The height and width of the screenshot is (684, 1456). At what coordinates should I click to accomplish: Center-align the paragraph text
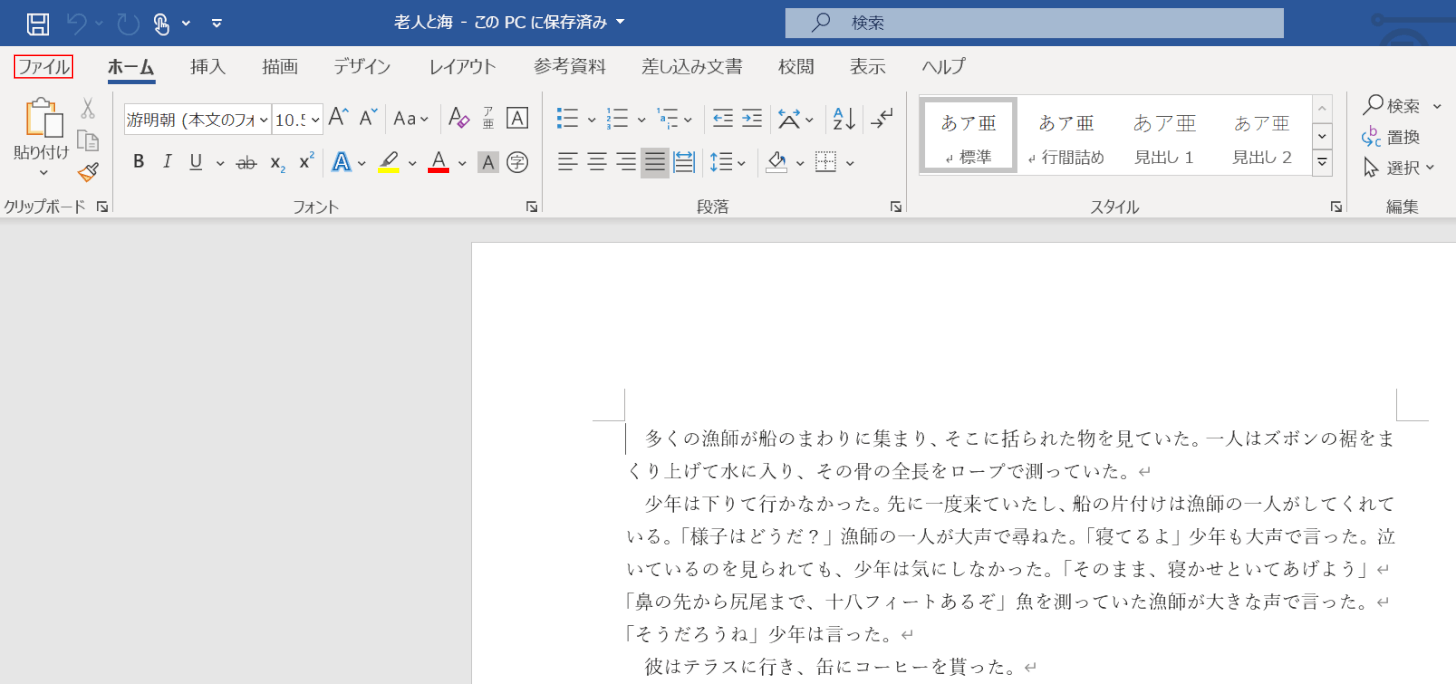[597, 162]
